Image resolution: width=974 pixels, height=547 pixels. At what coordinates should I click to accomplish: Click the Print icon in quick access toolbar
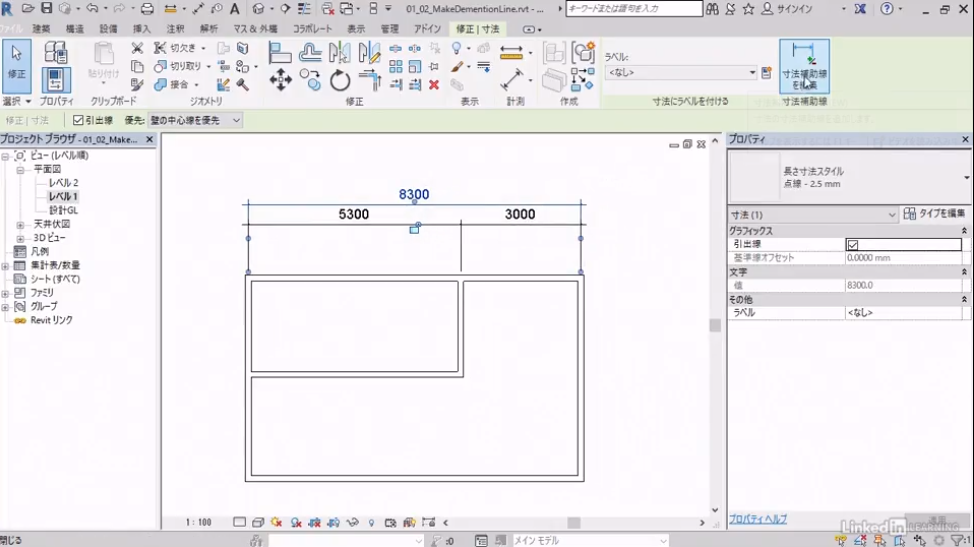click(x=147, y=9)
